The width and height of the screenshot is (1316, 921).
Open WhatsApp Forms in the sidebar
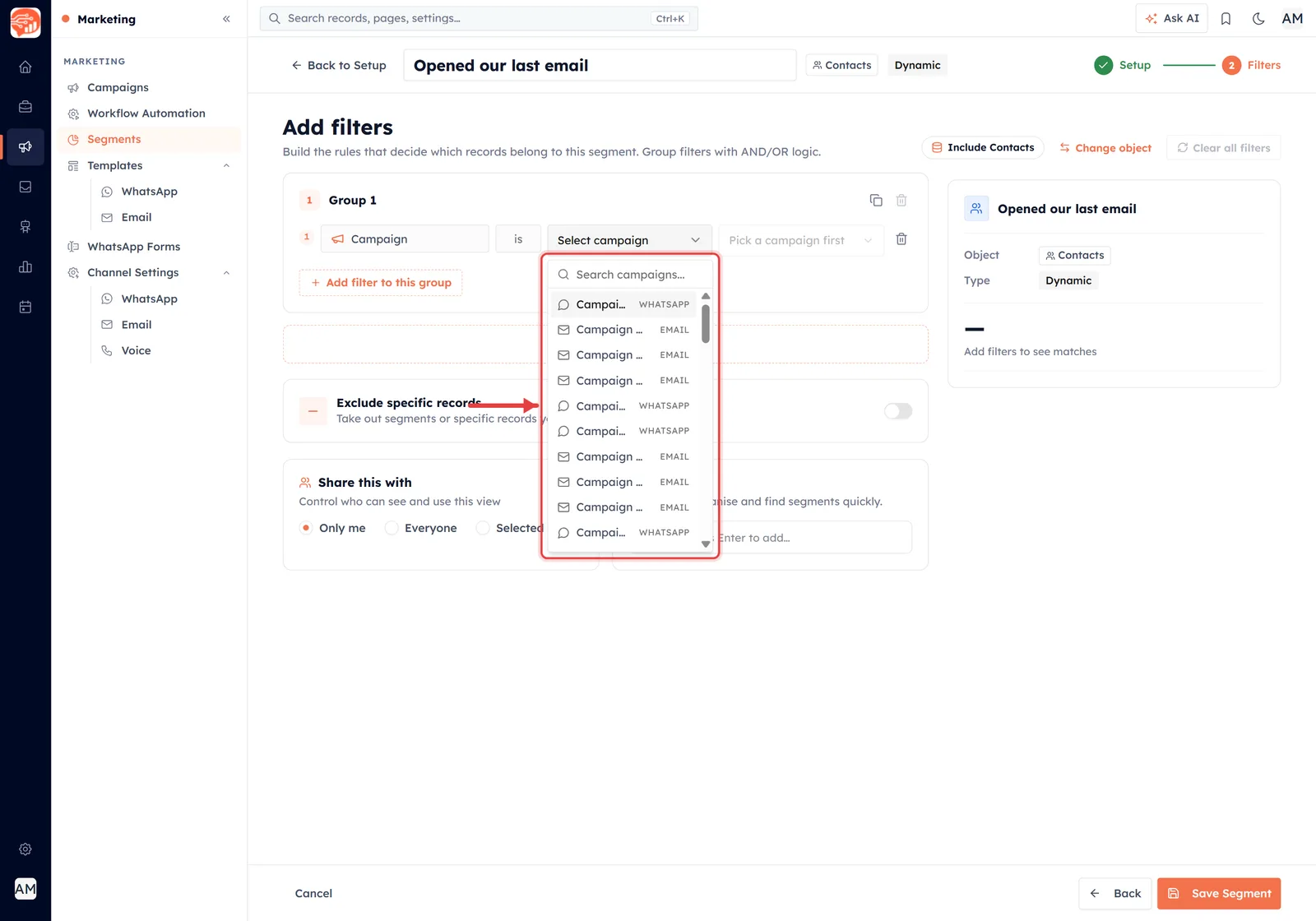pyautogui.click(x=133, y=247)
